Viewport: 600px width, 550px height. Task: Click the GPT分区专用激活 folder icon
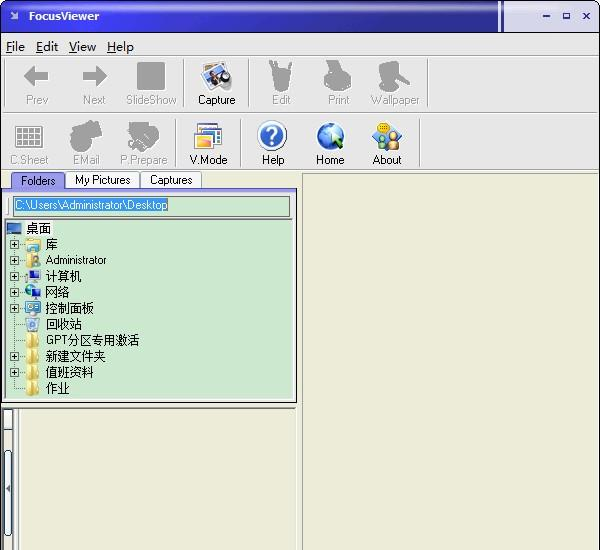pos(33,340)
